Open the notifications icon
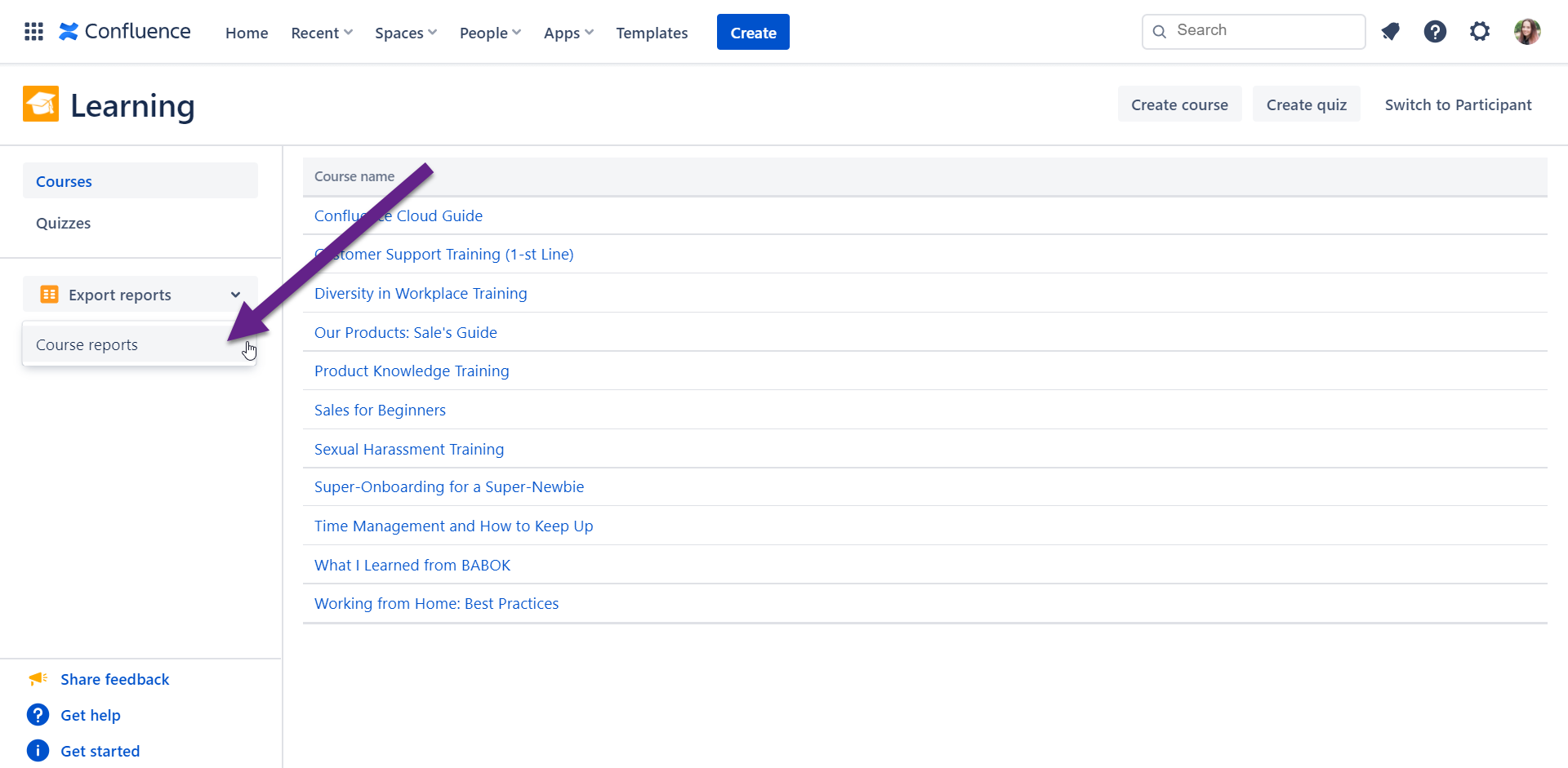 tap(1390, 32)
